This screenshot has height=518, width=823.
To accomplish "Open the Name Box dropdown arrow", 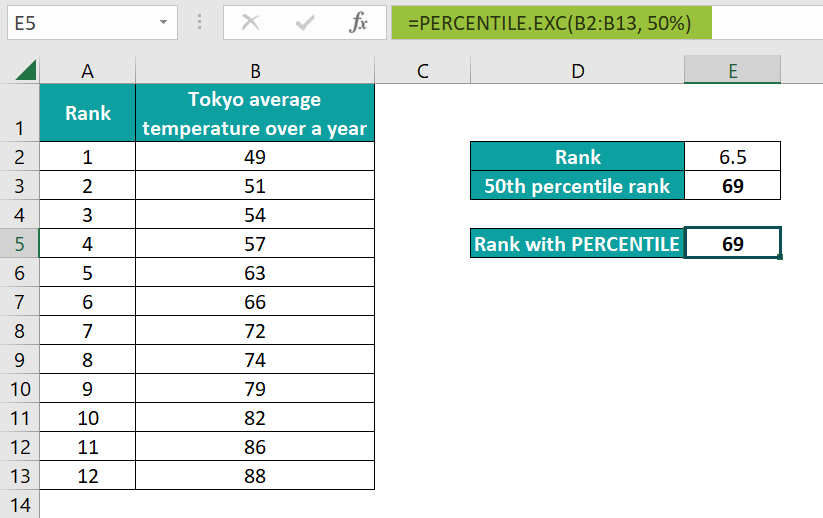I will coord(163,23).
